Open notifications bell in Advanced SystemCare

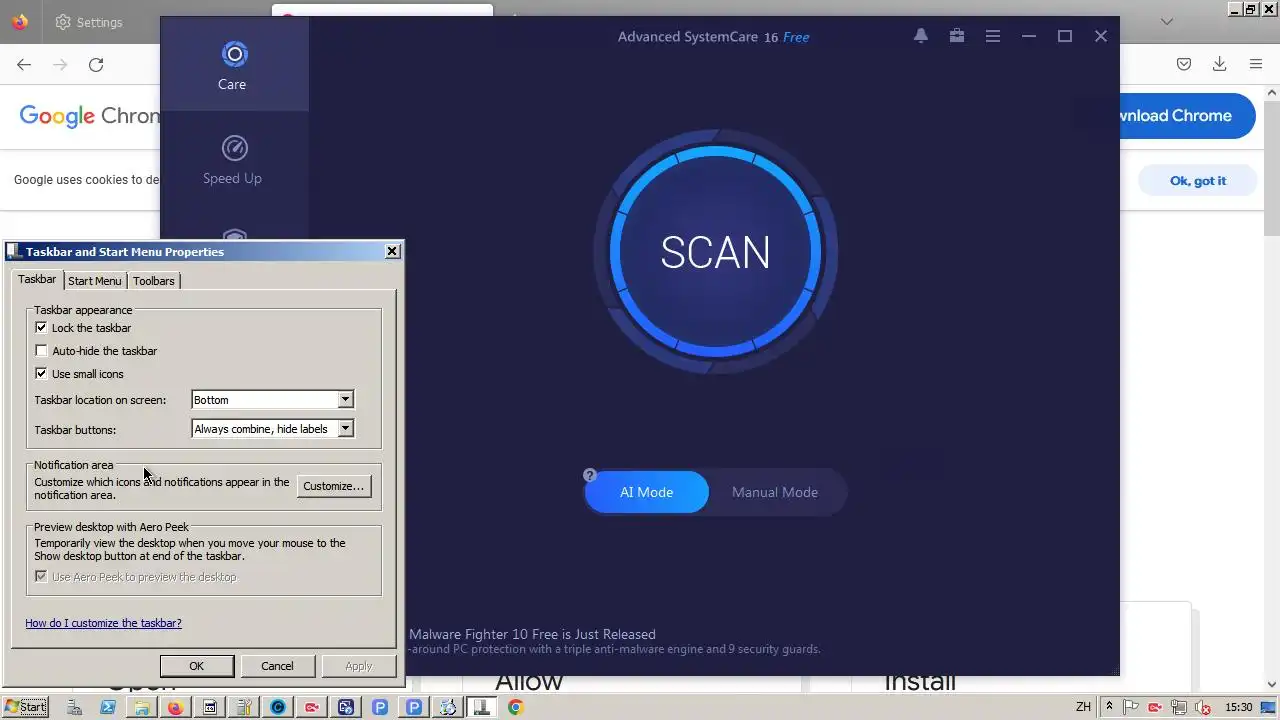pos(921,36)
